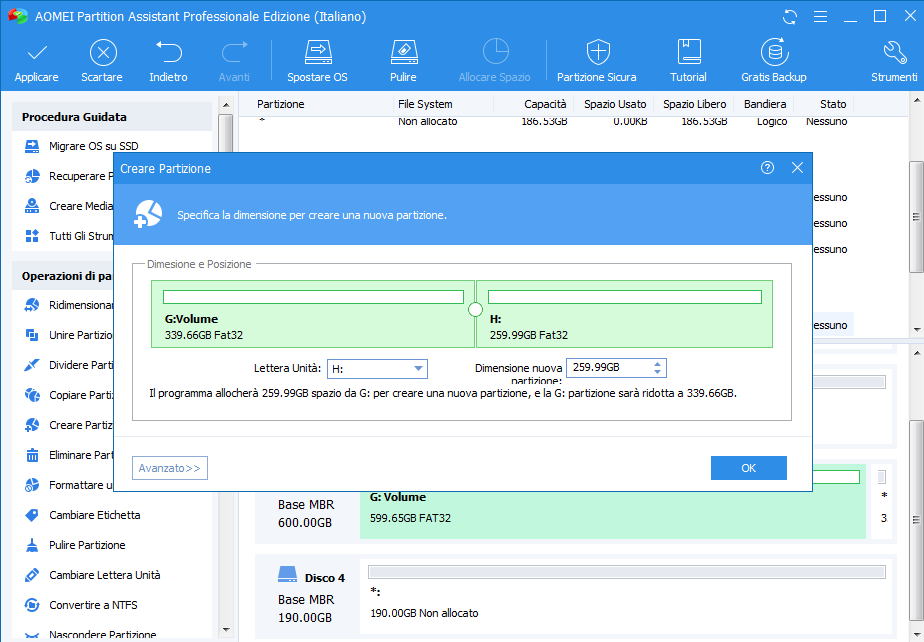Open the Spostare OS tool
Image resolution: width=924 pixels, height=642 pixels.
tap(317, 53)
